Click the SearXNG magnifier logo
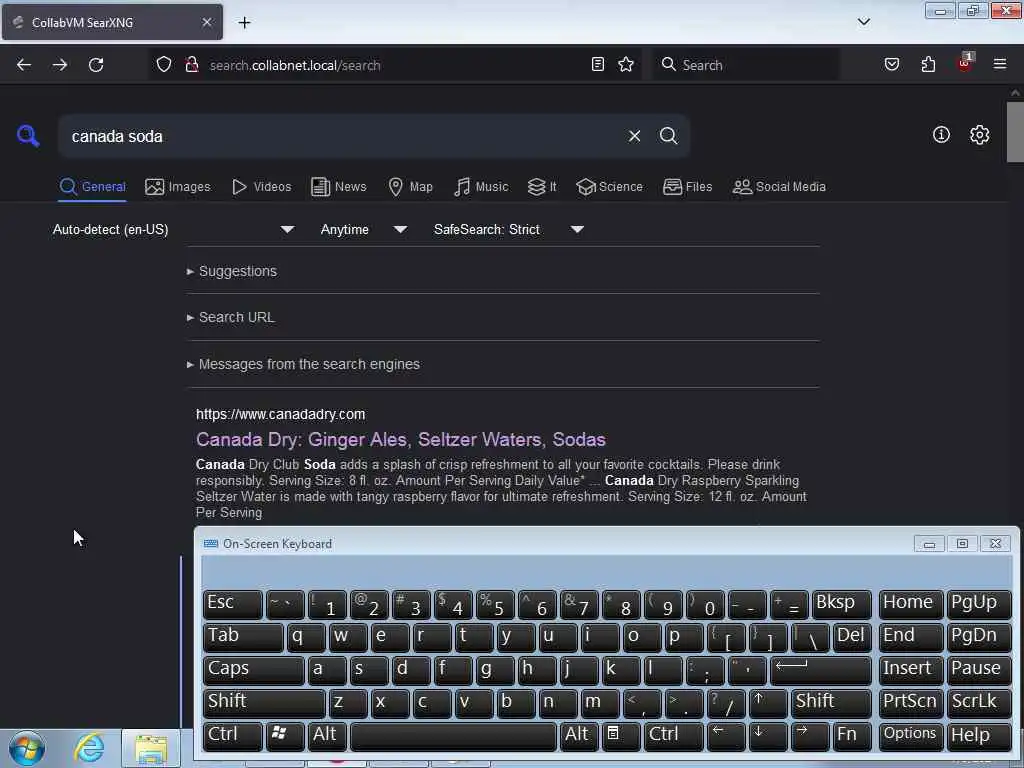1024x768 pixels. point(28,136)
